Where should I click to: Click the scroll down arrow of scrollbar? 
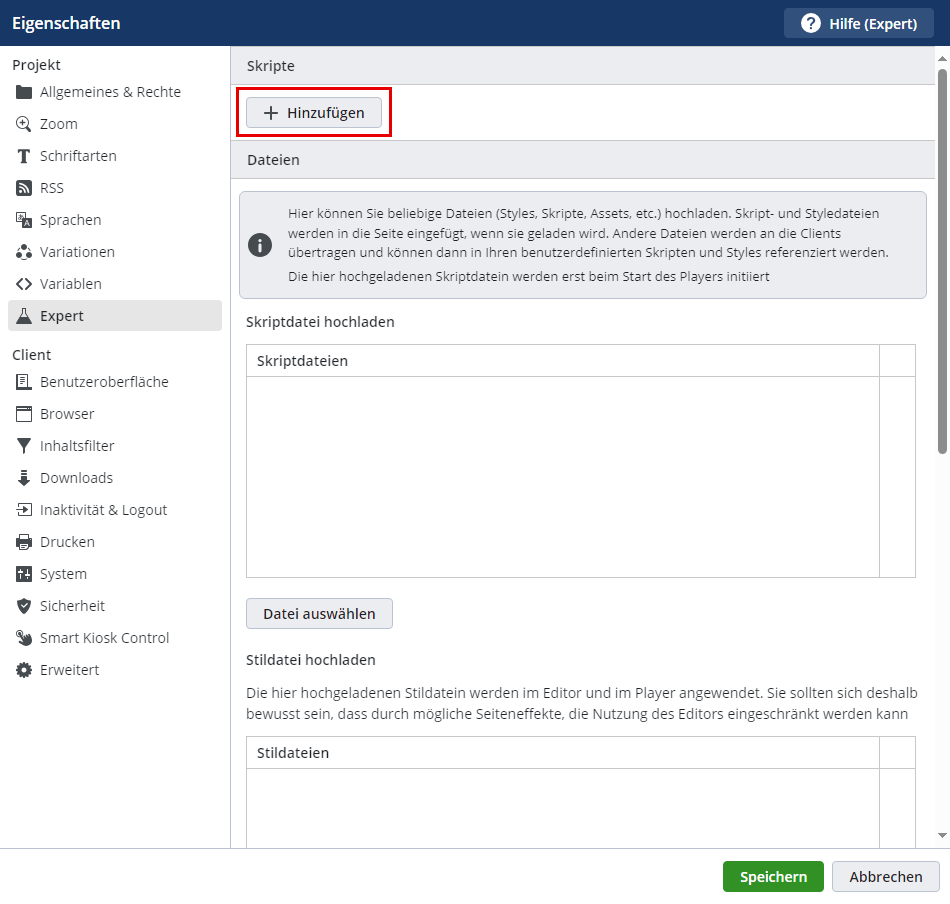(942, 835)
